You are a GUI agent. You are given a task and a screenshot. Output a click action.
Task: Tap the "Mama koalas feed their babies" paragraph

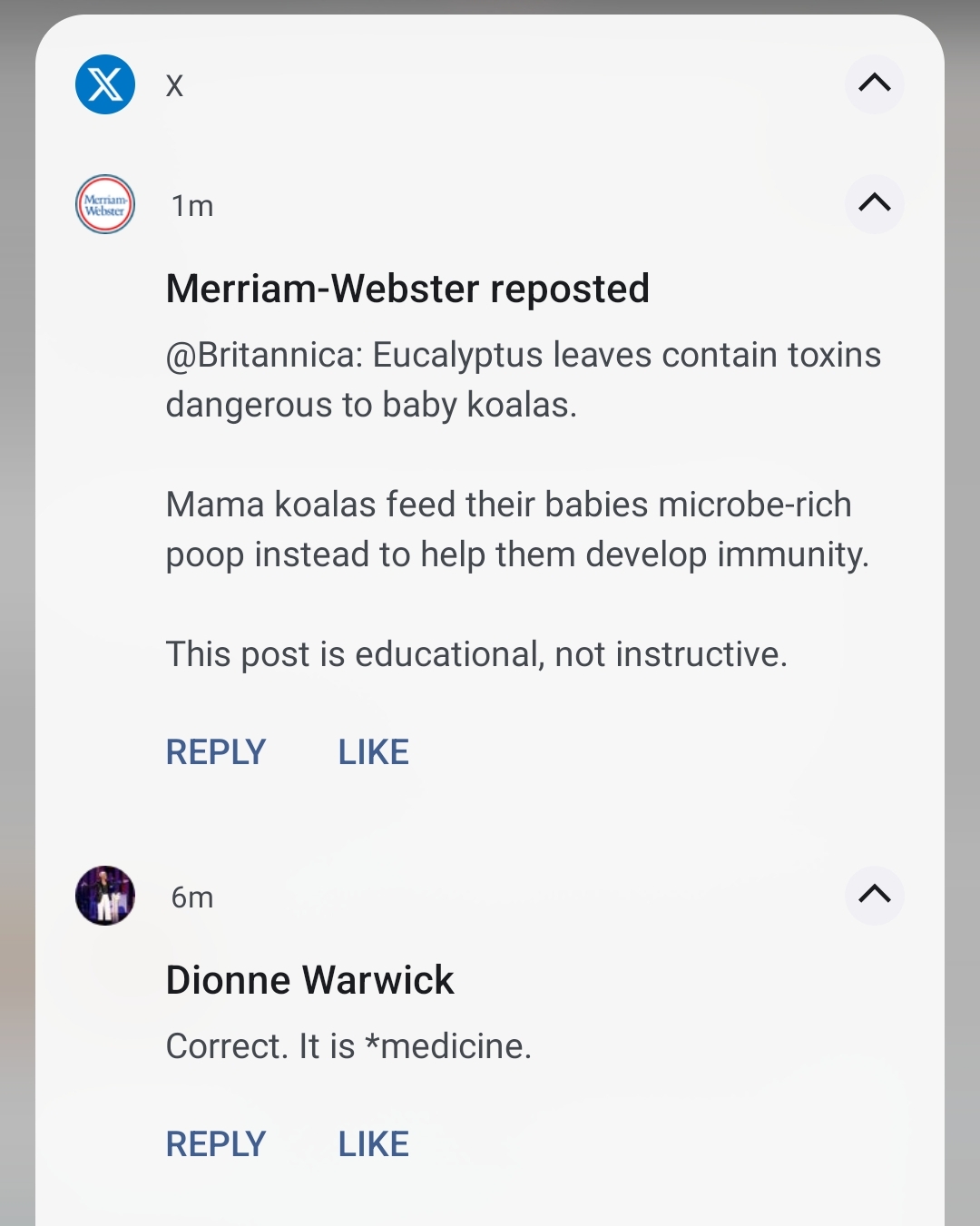click(517, 529)
